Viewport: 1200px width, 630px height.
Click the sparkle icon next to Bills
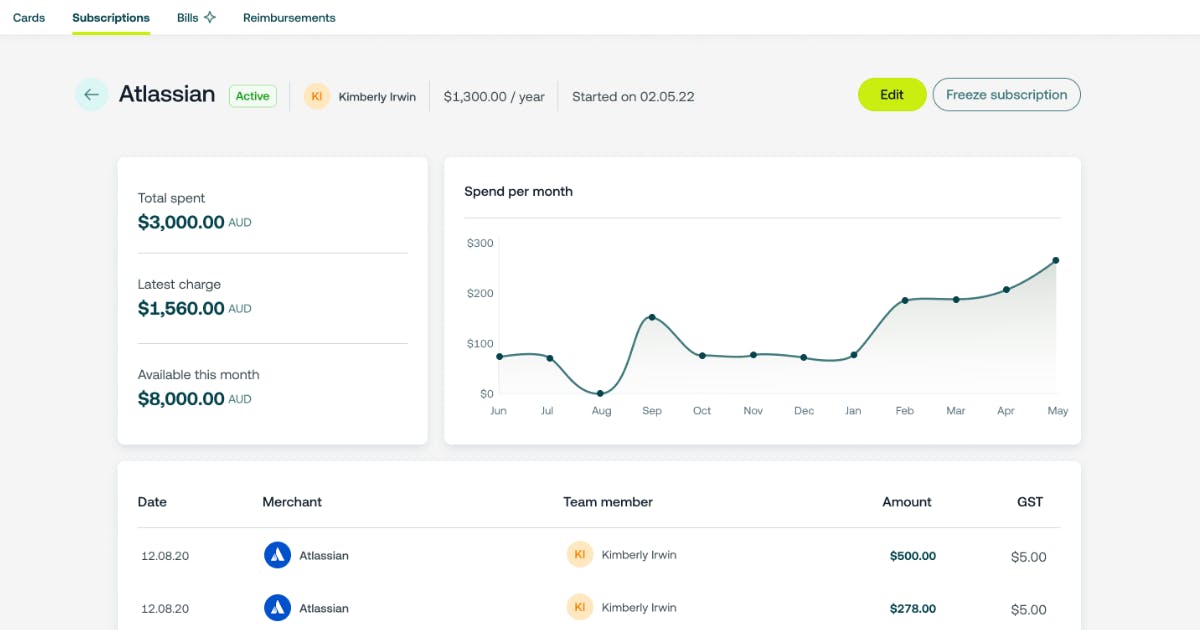pos(211,16)
